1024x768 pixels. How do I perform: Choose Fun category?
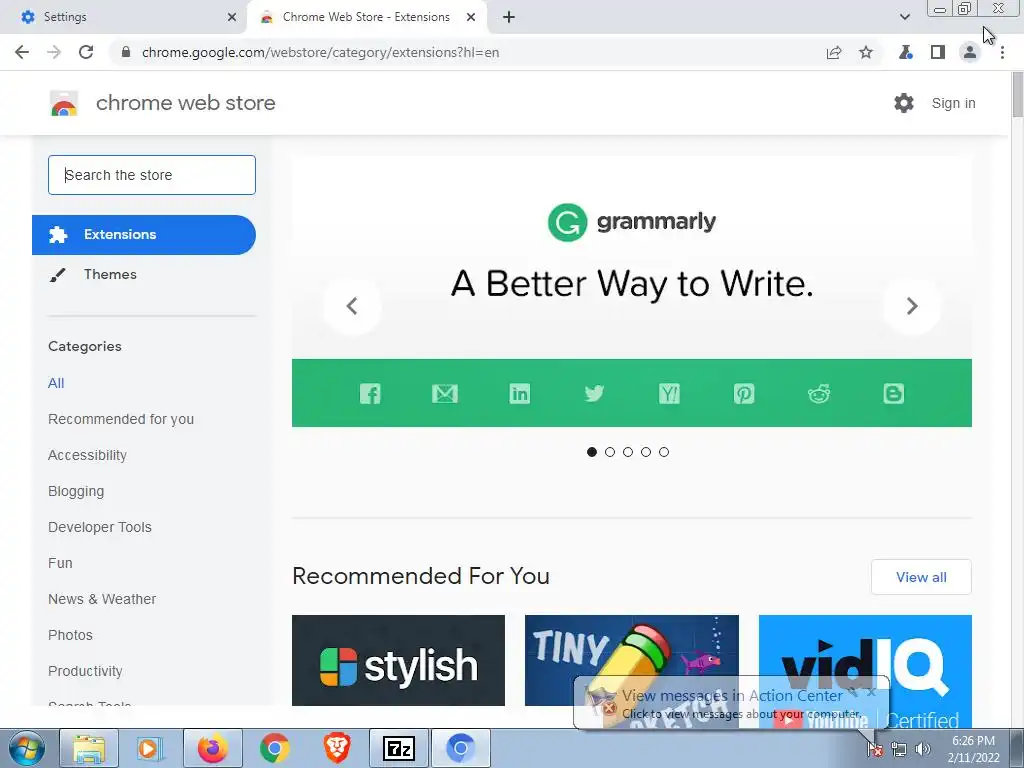[60, 563]
